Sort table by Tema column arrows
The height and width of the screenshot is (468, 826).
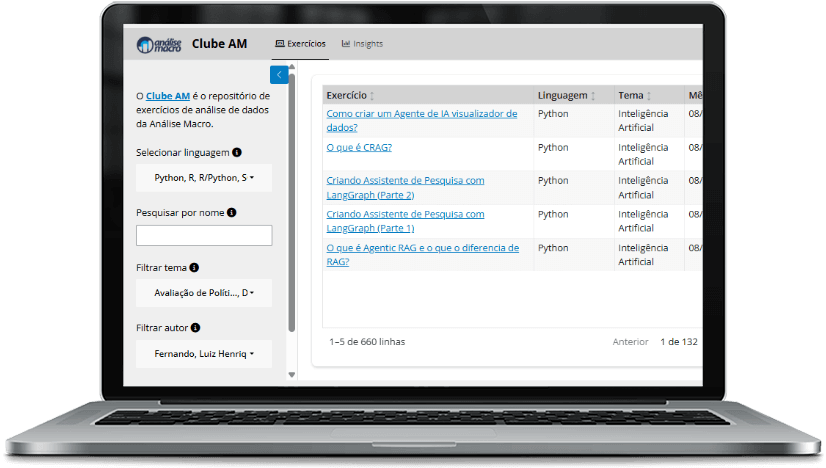pyautogui.click(x=649, y=96)
